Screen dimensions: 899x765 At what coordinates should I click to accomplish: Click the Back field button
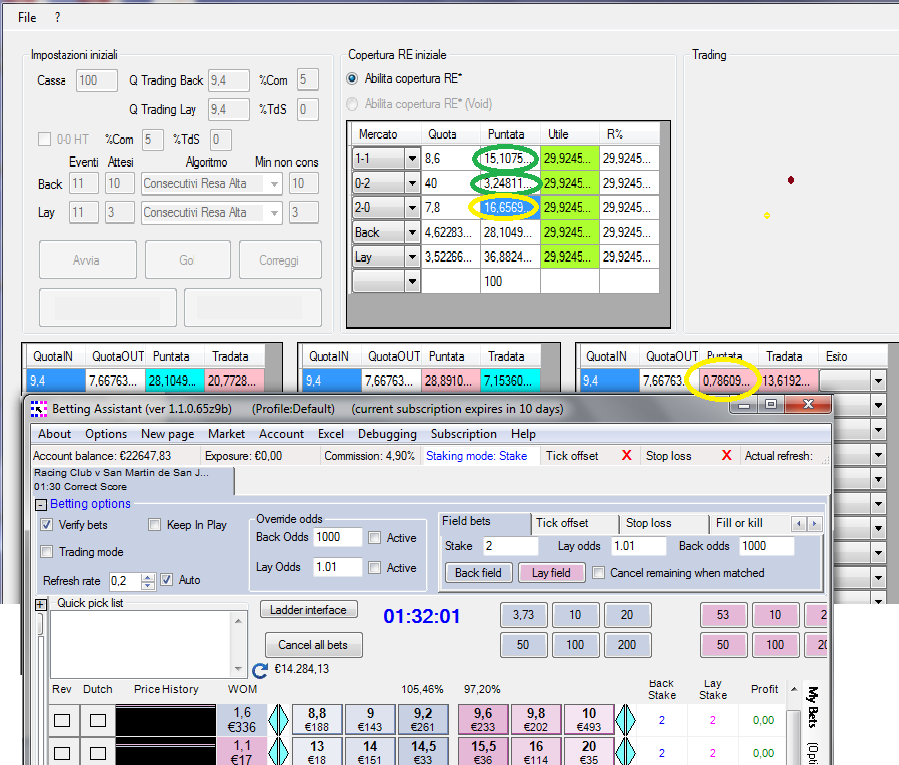point(479,573)
